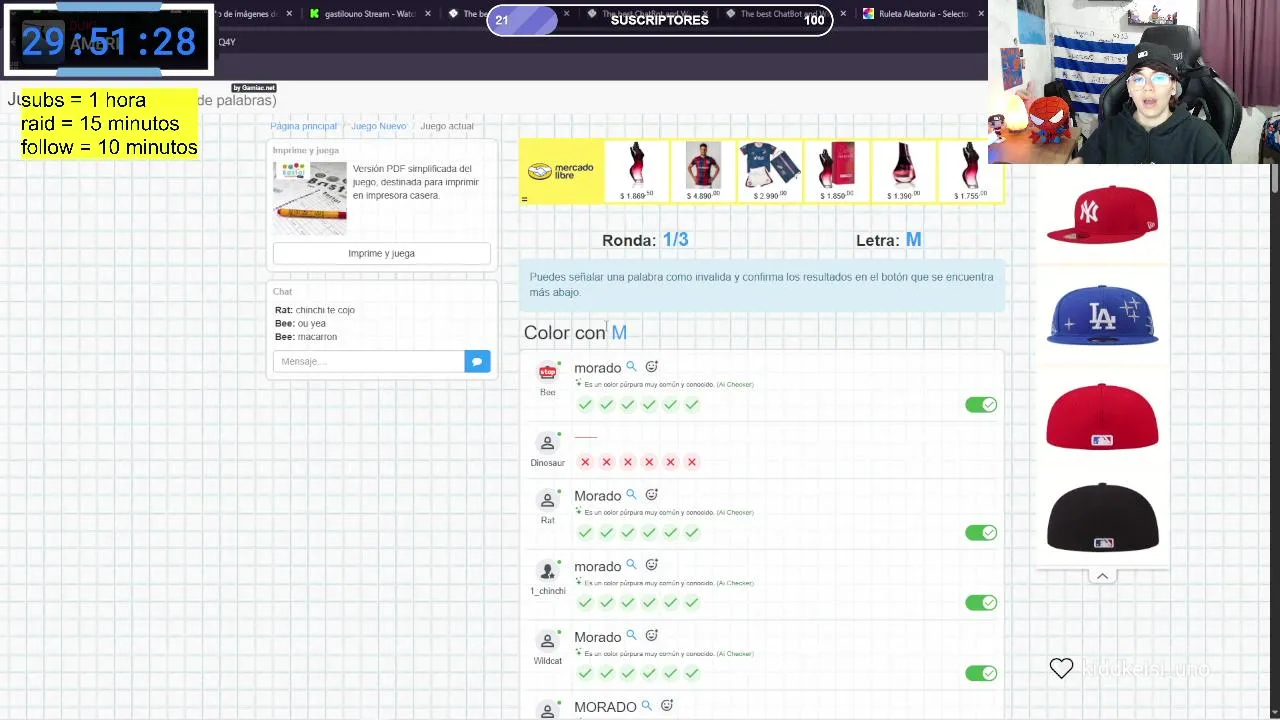Viewport: 1280px width, 720px height.
Task: Toggle validity switch for Wildcat's Morado
Action: (x=981, y=673)
